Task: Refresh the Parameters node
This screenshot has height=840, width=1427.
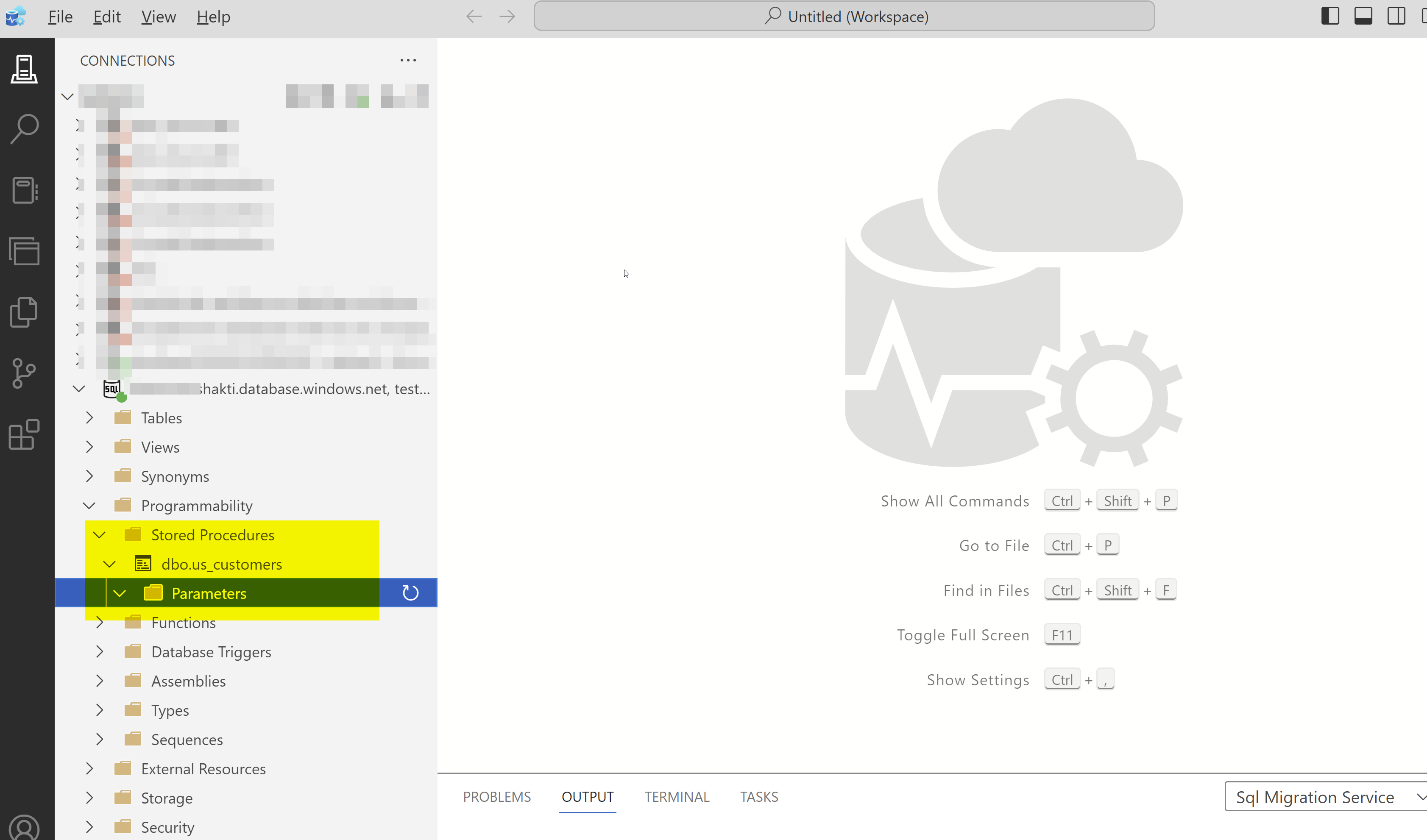Action: [410, 592]
